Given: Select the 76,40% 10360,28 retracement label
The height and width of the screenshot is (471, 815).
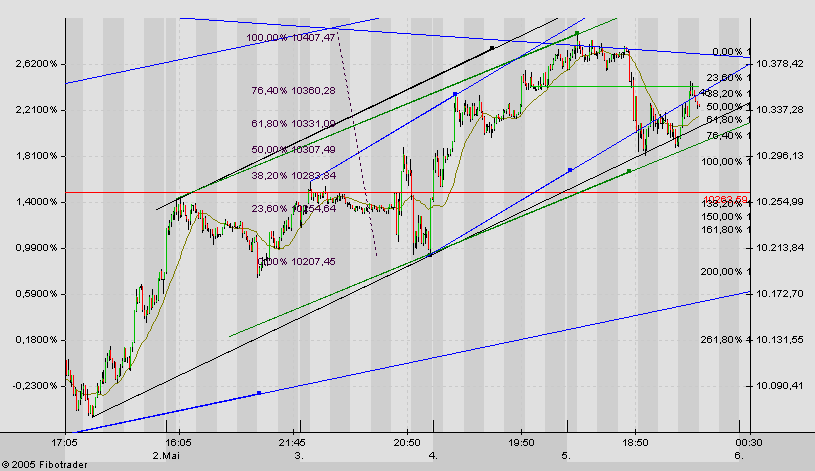Looking at the screenshot, I should click(x=293, y=90).
